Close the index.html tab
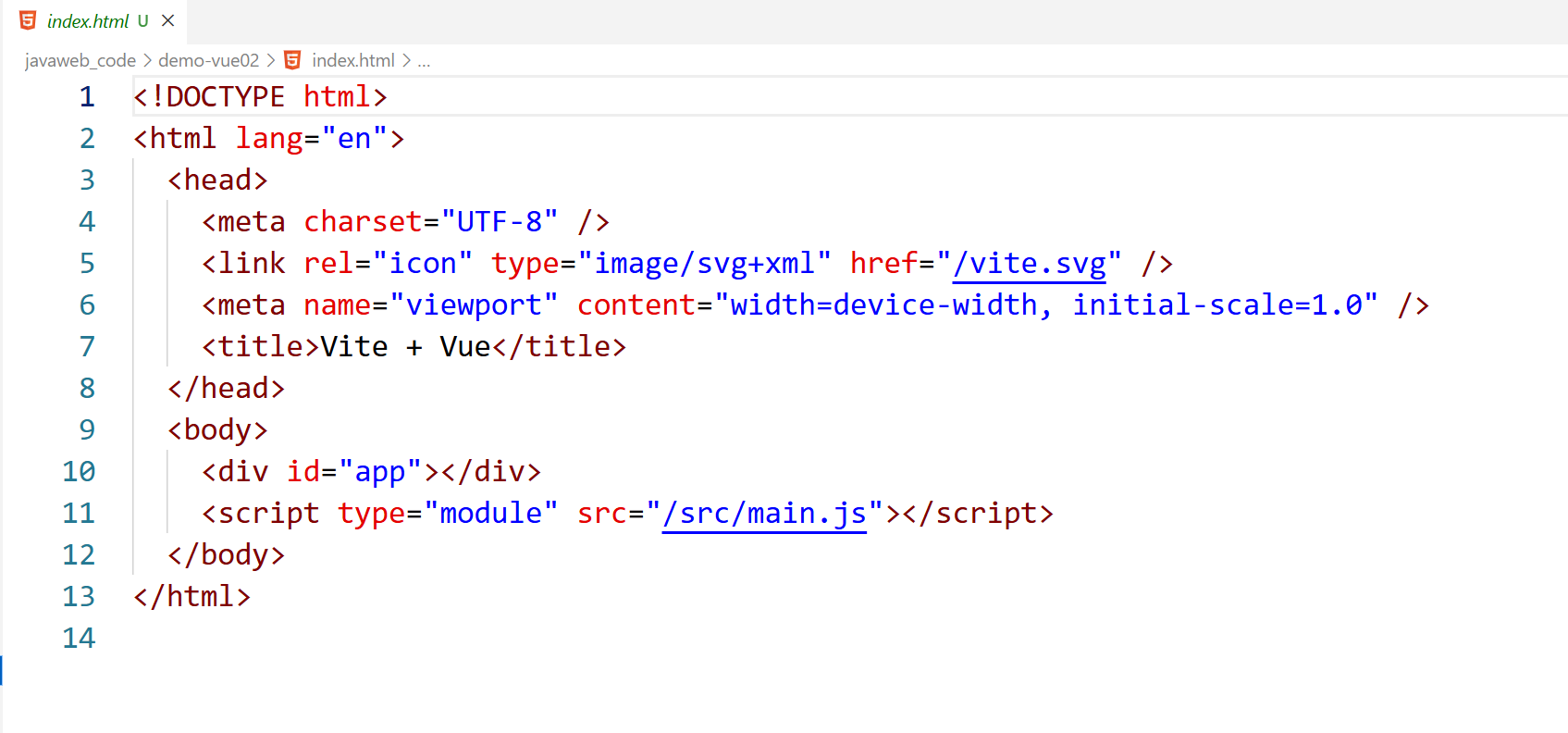 tap(167, 20)
